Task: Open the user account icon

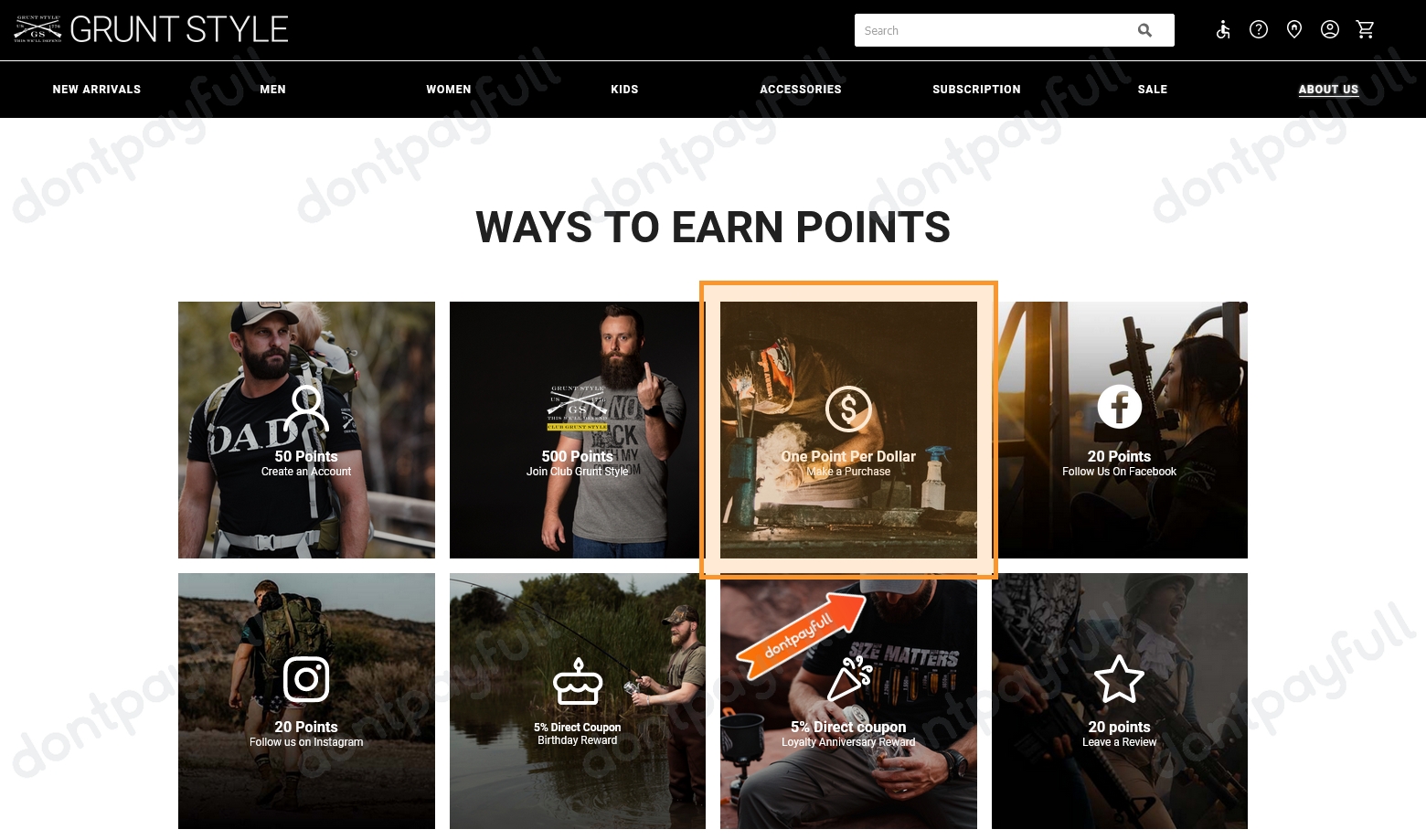Action: pyautogui.click(x=1330, y=29)
